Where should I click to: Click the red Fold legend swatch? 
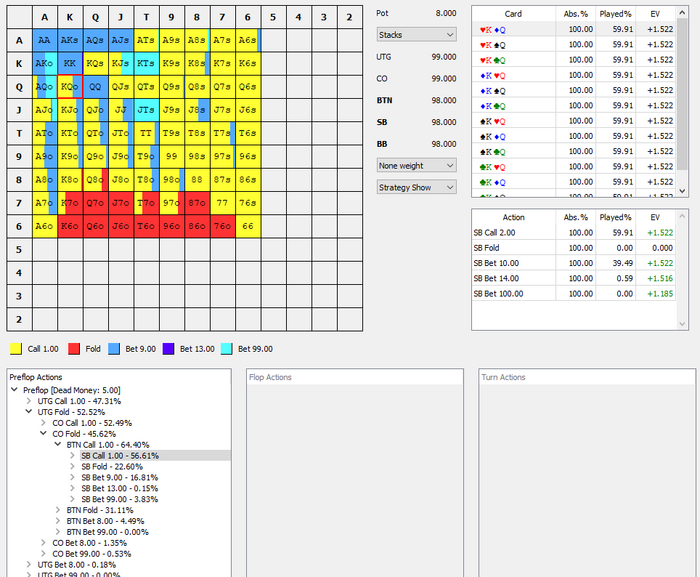click(74, 349)
